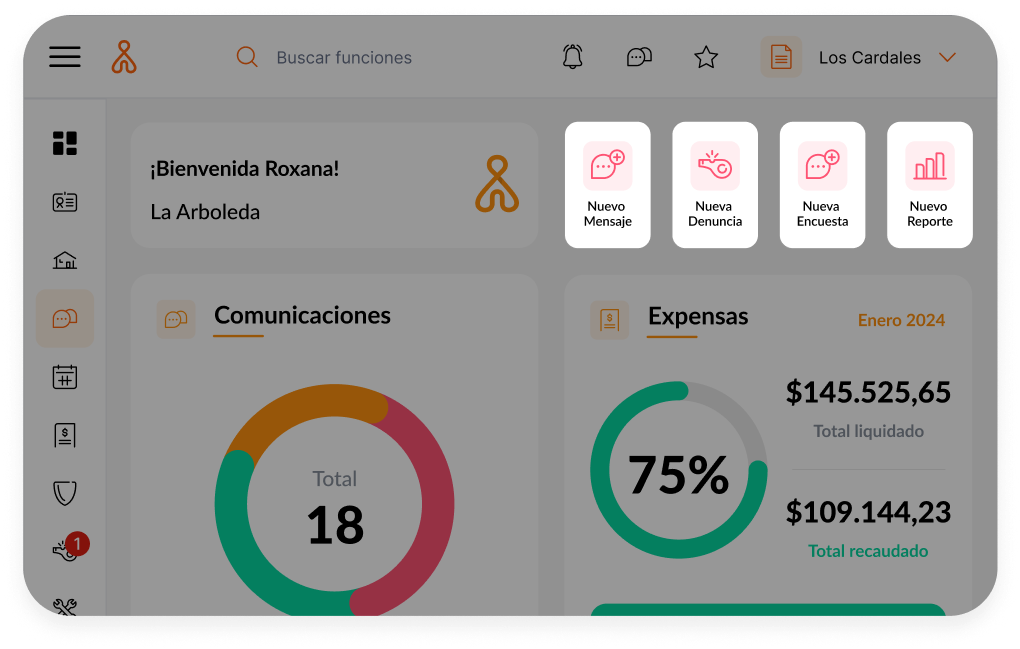Open the hamburger menu
The width and height of the screenshot is (1020, 649).
65,57
